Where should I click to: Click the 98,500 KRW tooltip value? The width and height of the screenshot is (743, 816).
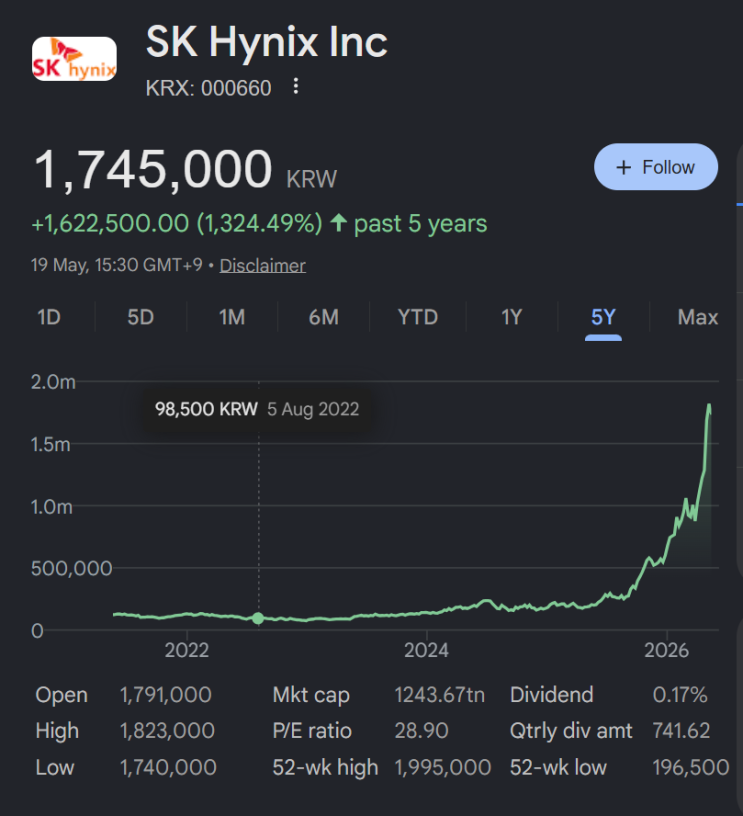point(206,409)
